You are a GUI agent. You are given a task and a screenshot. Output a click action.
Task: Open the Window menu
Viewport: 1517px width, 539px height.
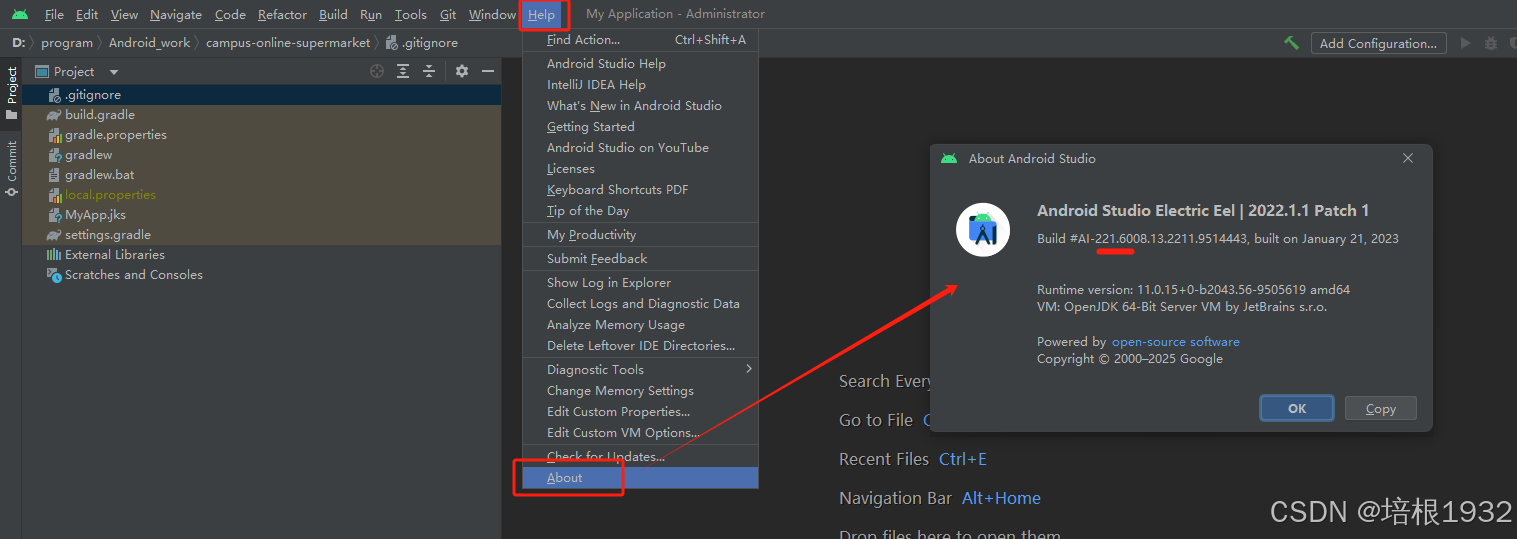(x=492, y=14)
